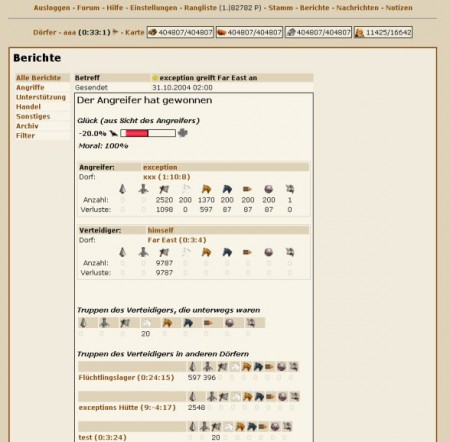Click the light cavalry icon in attacker row
The height and width of the screenshot is (442, 450).
pos(206,189)
